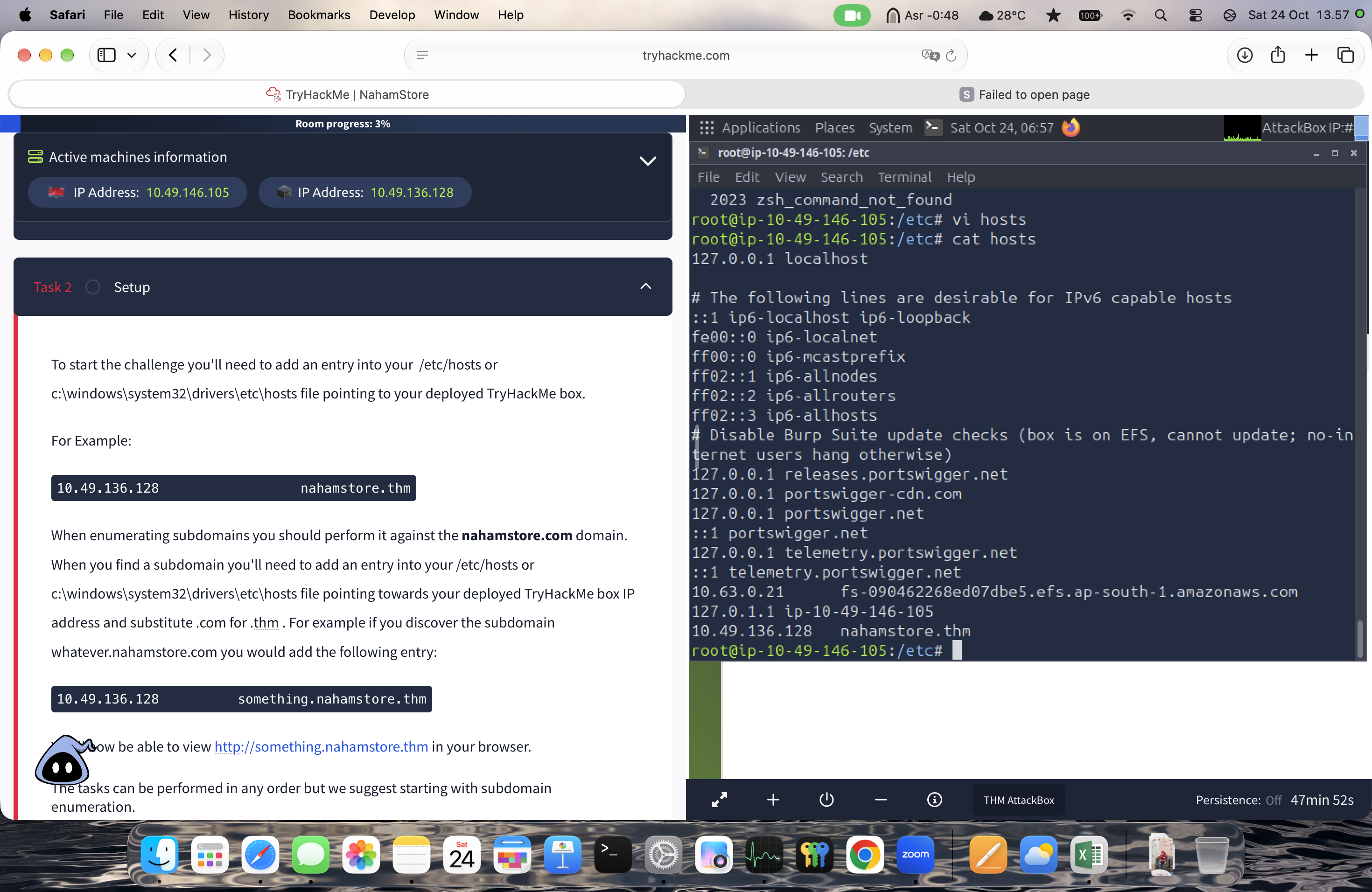Image resolution: width=1372 pixels, height=892 pixels.
Task: Click the translate icon in address bar
Action: pos(930,56)
